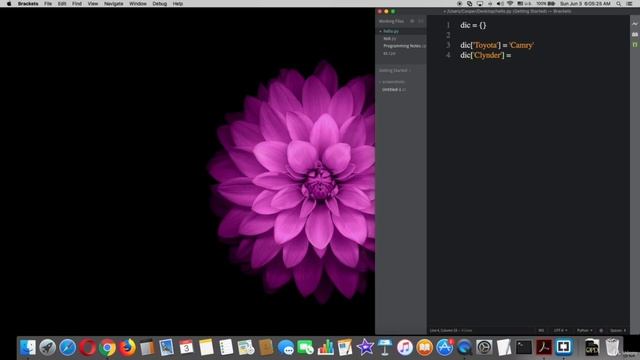This screenshot has height=360, width=640.
Task: Open Reminders from the Dock
Action: 226,347
